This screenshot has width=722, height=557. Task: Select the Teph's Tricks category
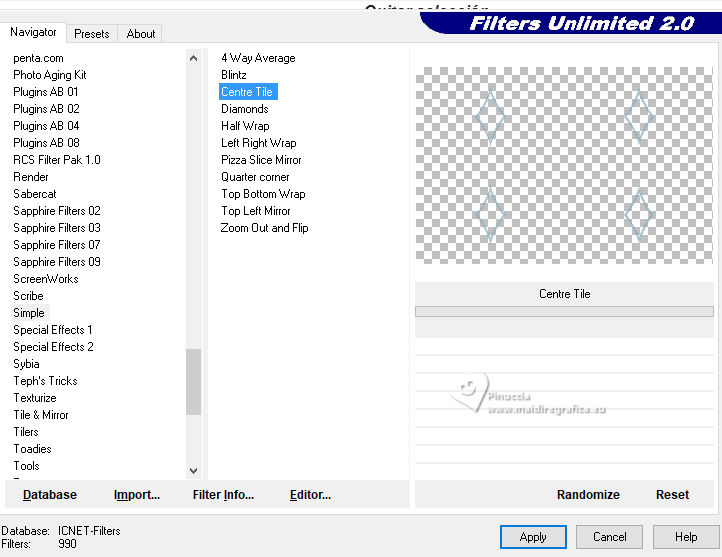45,381
